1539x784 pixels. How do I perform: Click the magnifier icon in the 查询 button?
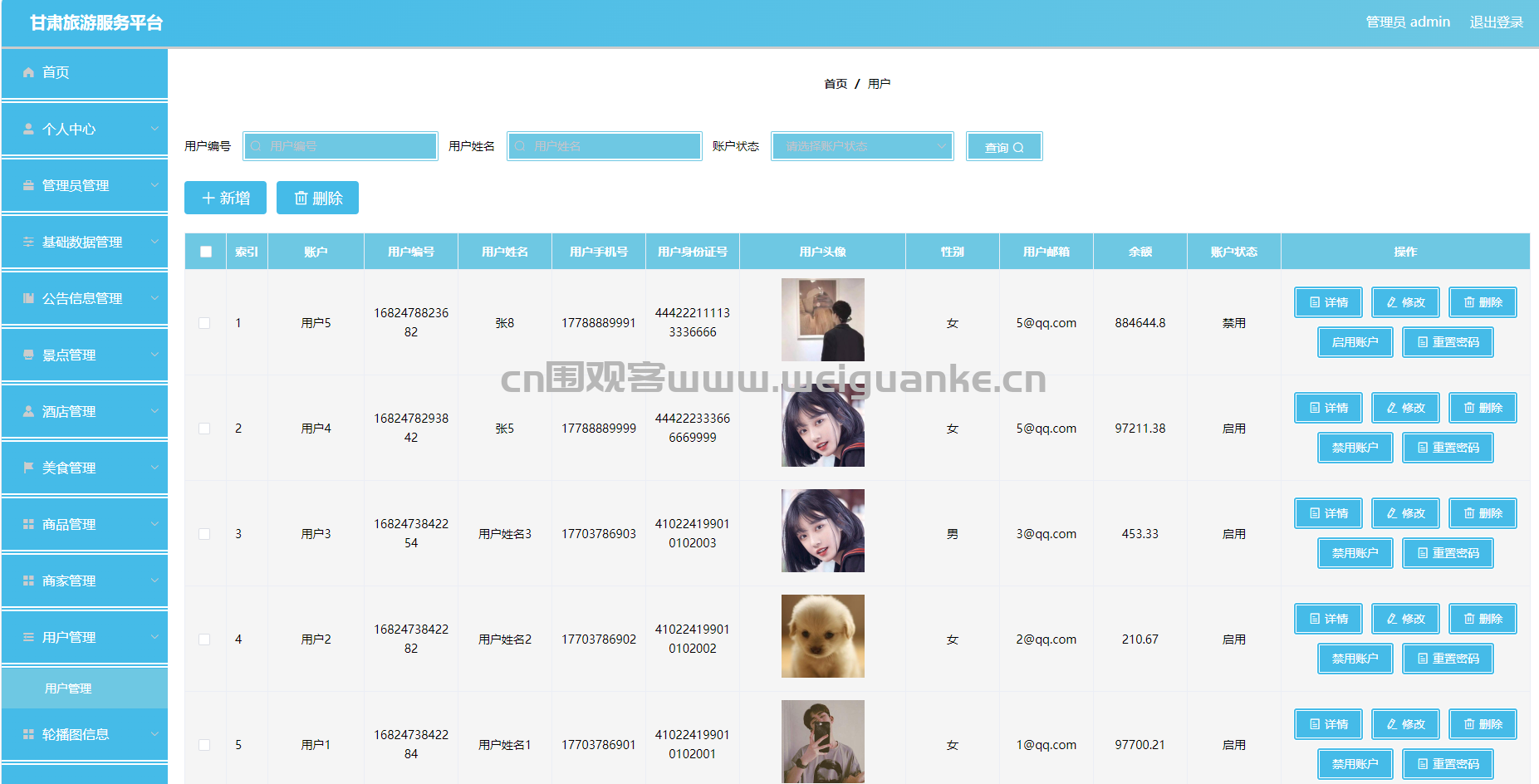(x=1018, y=148)
